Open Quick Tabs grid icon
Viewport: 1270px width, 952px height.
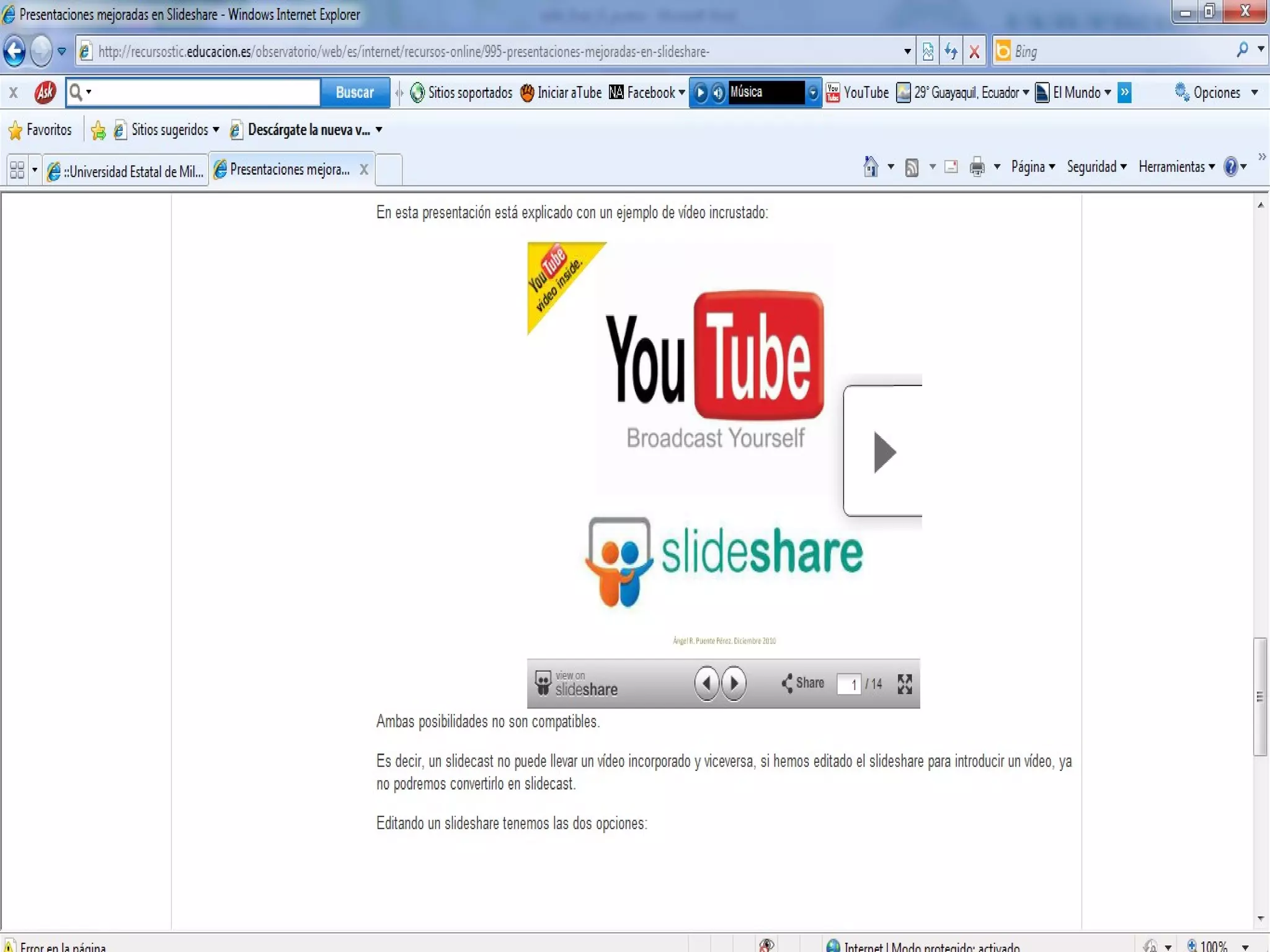tap(17, 170)
